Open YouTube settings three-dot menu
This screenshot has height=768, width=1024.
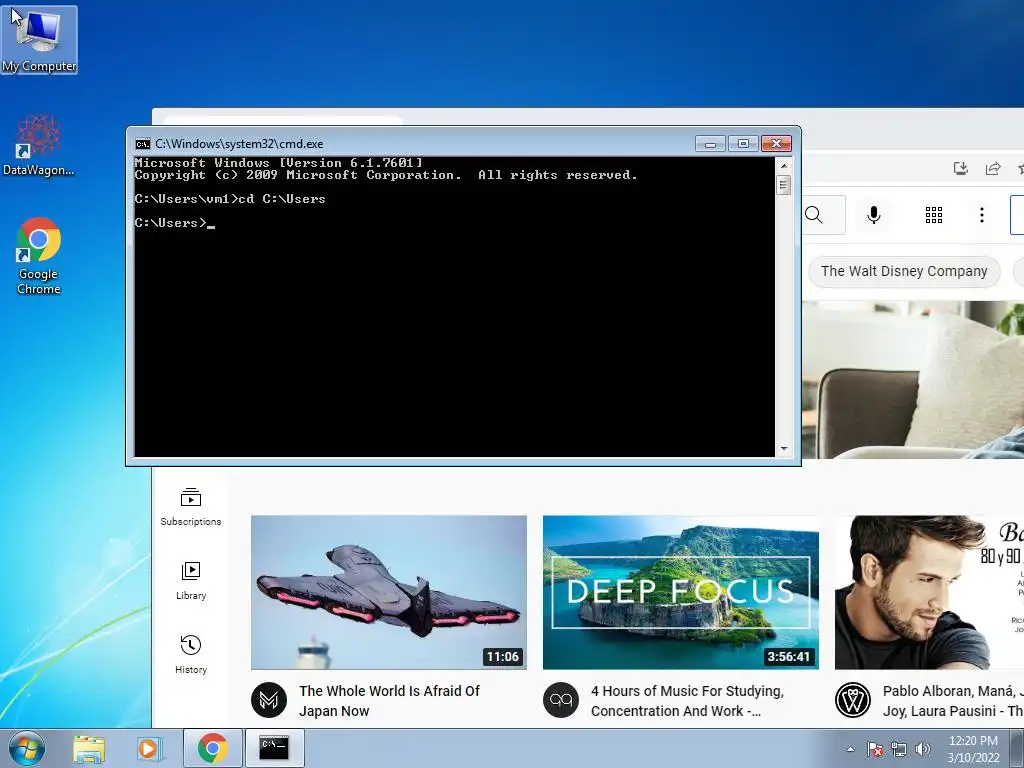(982, 215)
